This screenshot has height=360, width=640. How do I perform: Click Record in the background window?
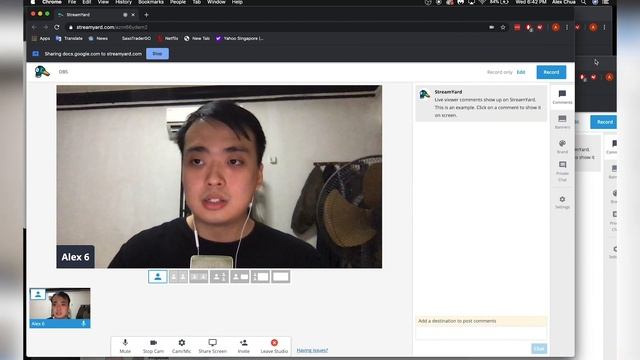click(x=604, y=122)
